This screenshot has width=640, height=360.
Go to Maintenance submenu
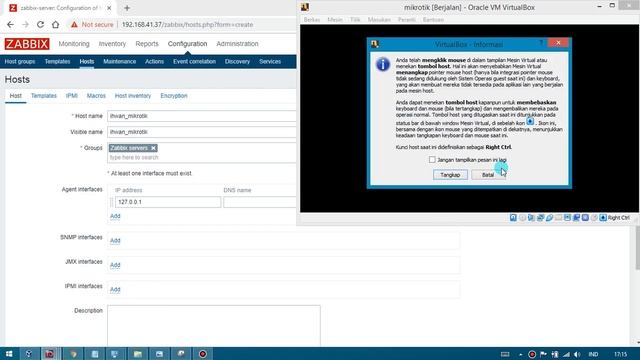[120, 62]
